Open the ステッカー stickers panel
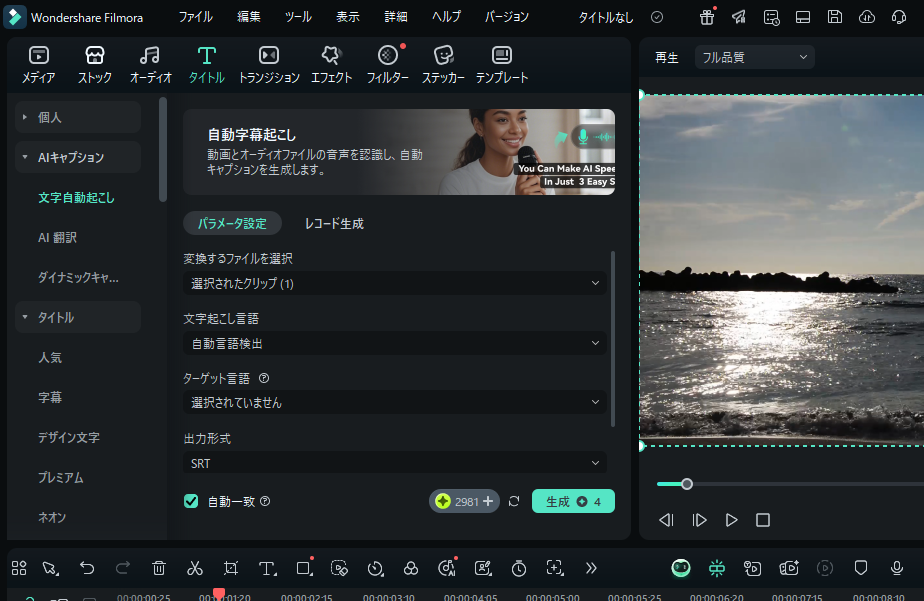924x601 pixels. [x=443, y=64]
